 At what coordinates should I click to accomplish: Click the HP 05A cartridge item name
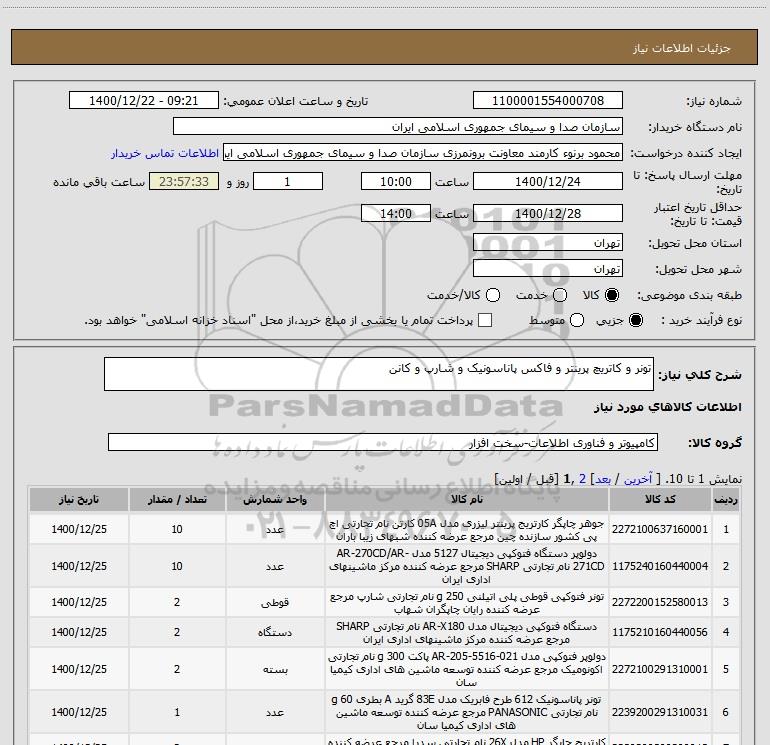[x=467, y=529]
